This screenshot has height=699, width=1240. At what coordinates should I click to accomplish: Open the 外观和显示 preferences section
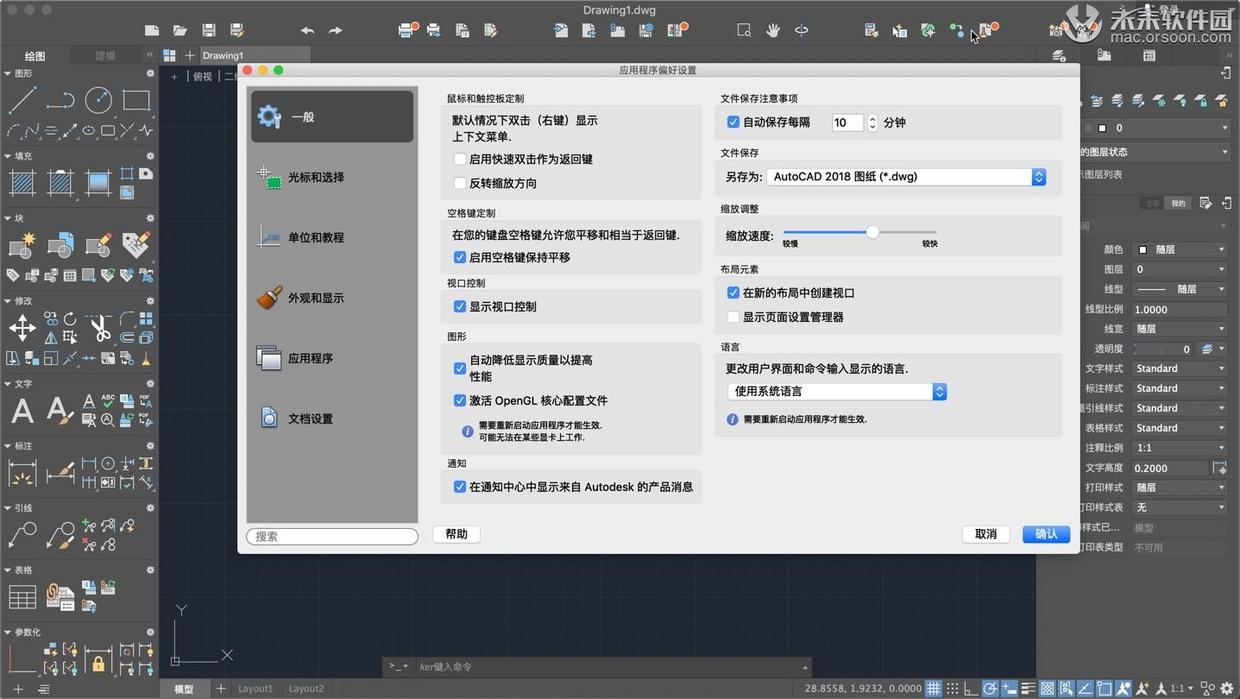(315, 298)
